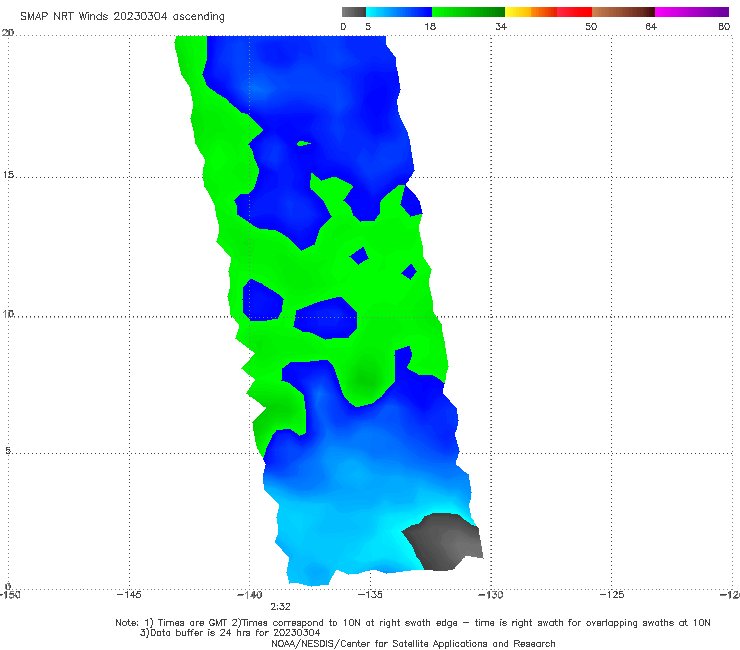
Task: Click the dark gray low-wind patch on map
Action: [x=443, y=542]
